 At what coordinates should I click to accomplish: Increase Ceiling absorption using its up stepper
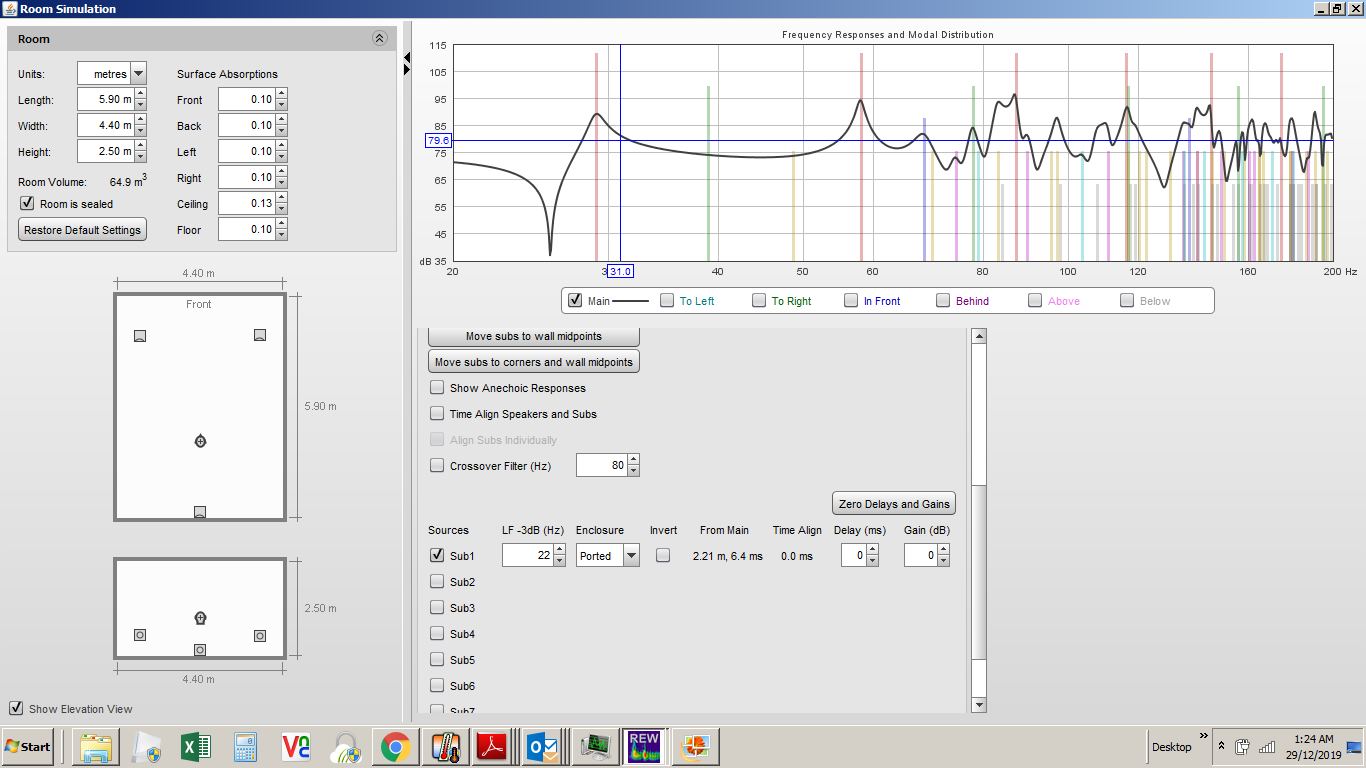pyautogui.click(x=282, y=199)
